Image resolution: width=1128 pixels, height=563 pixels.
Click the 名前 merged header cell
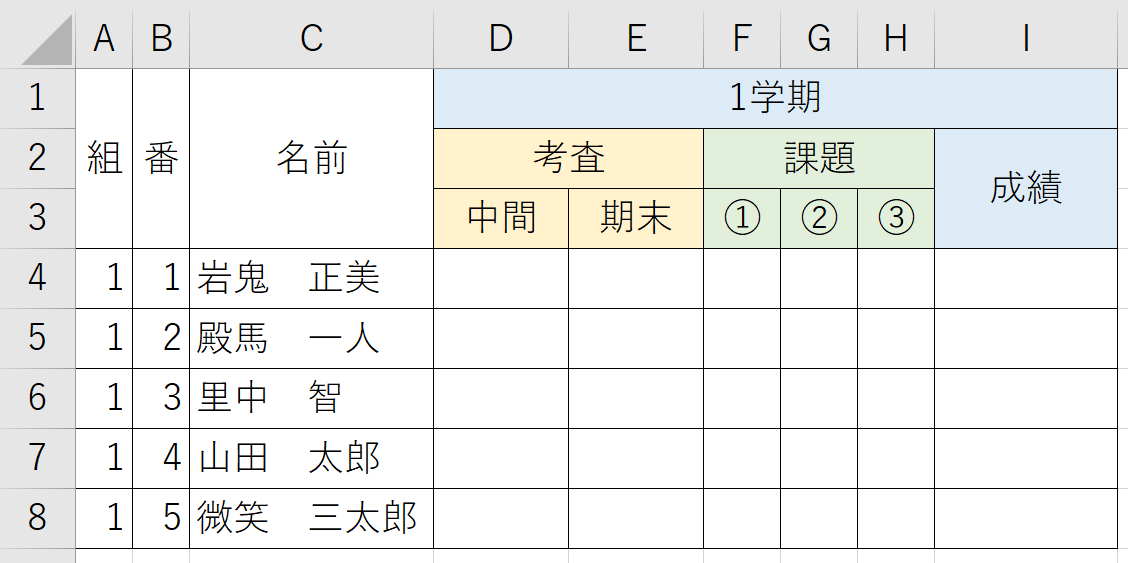tap(311, 159)
